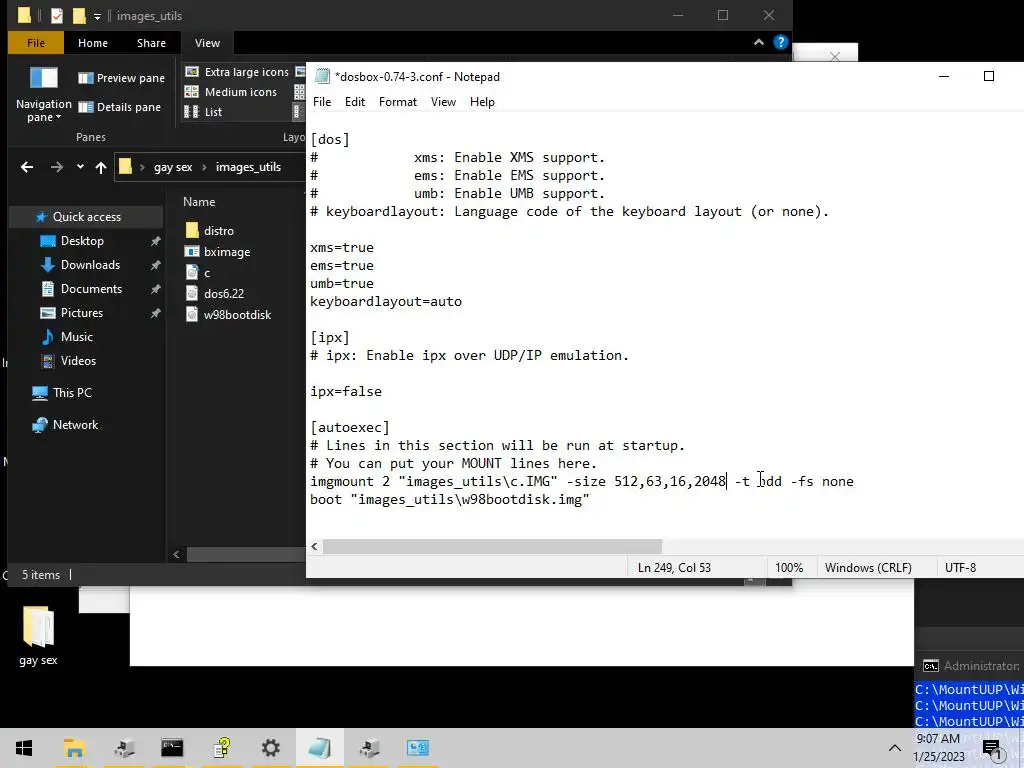Click the 'Ln 249, Col 53' status entry
The height and width of the screenshot is (768, 1024).
[674, 568]
